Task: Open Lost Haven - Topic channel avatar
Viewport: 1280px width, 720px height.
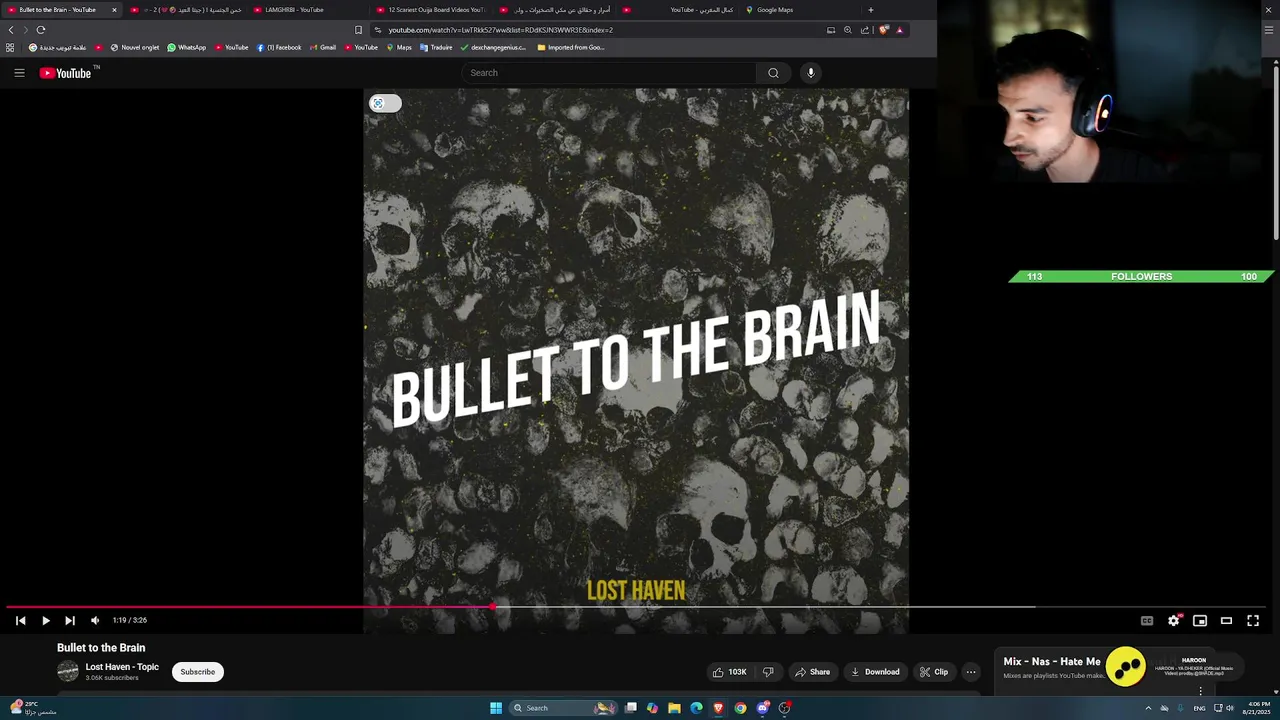Action: 68,672
